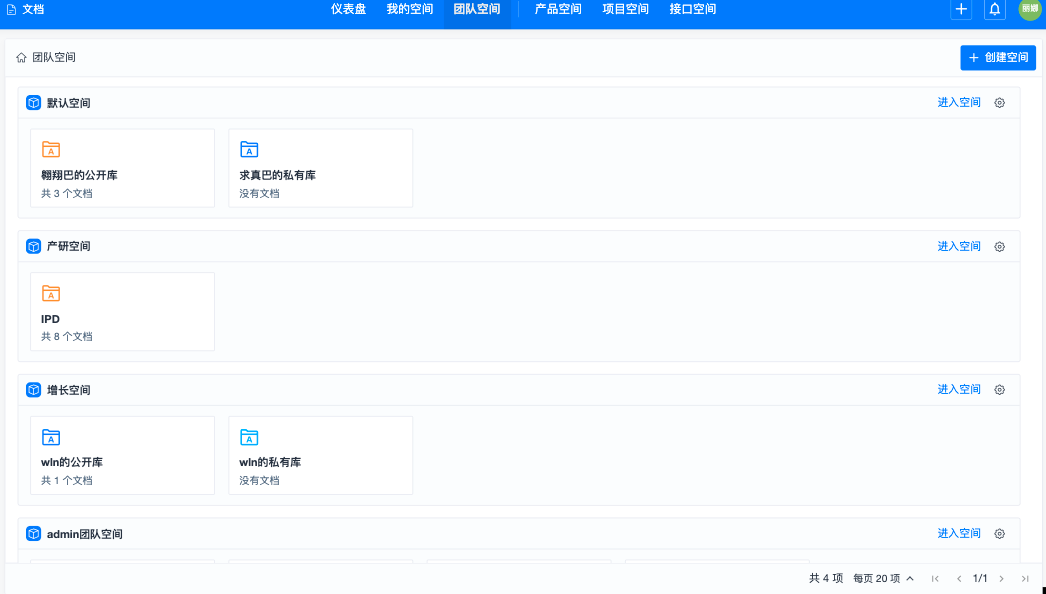This screenshot has width=1046, height=594.
Task: Open the user avatar menu
Action: pos(1029,9)
